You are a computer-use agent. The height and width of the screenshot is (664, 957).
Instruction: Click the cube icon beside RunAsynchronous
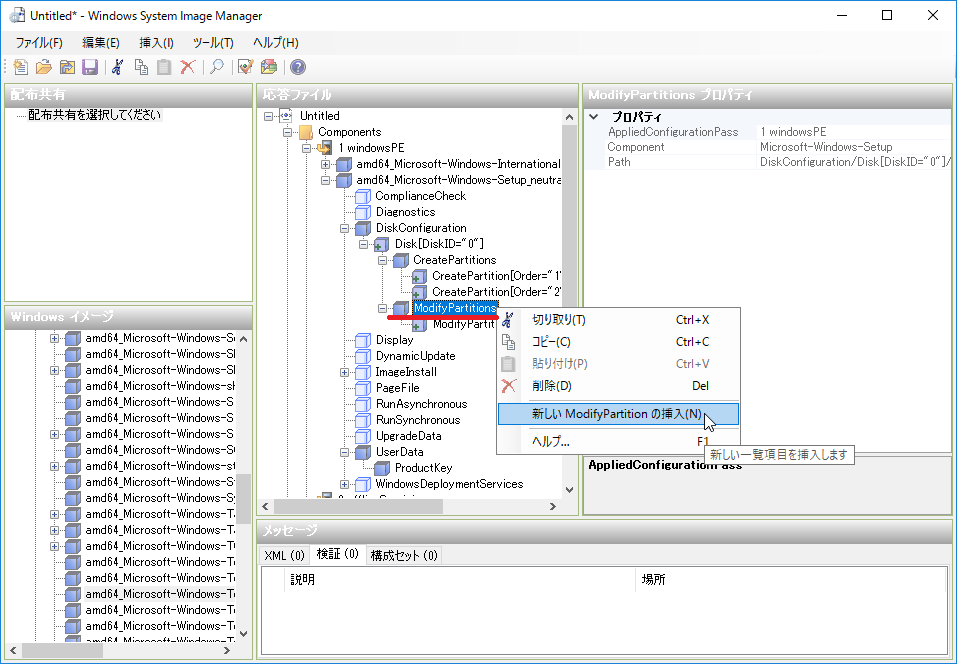point(363,404)
